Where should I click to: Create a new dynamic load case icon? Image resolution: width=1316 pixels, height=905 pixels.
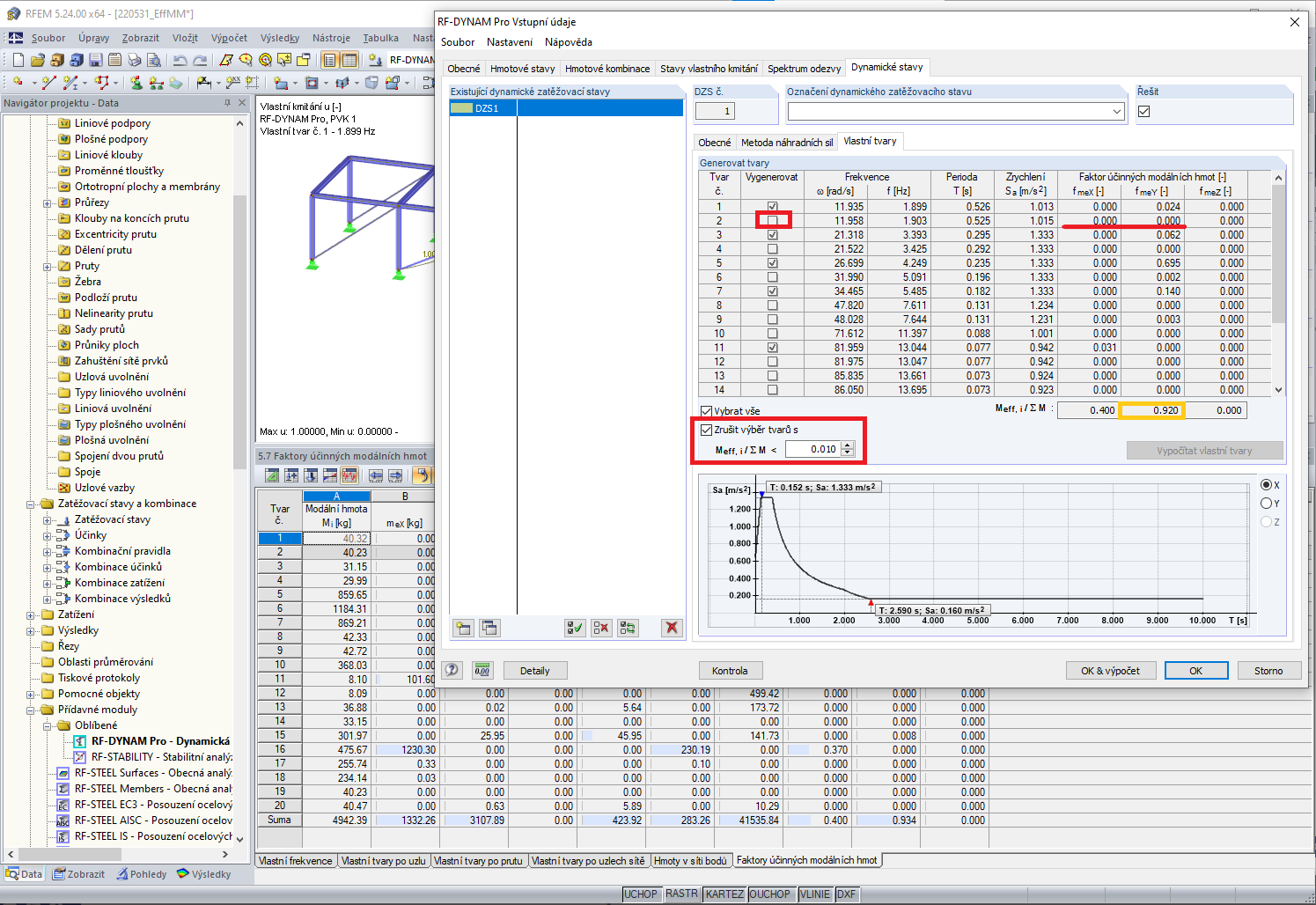(463, 628)
